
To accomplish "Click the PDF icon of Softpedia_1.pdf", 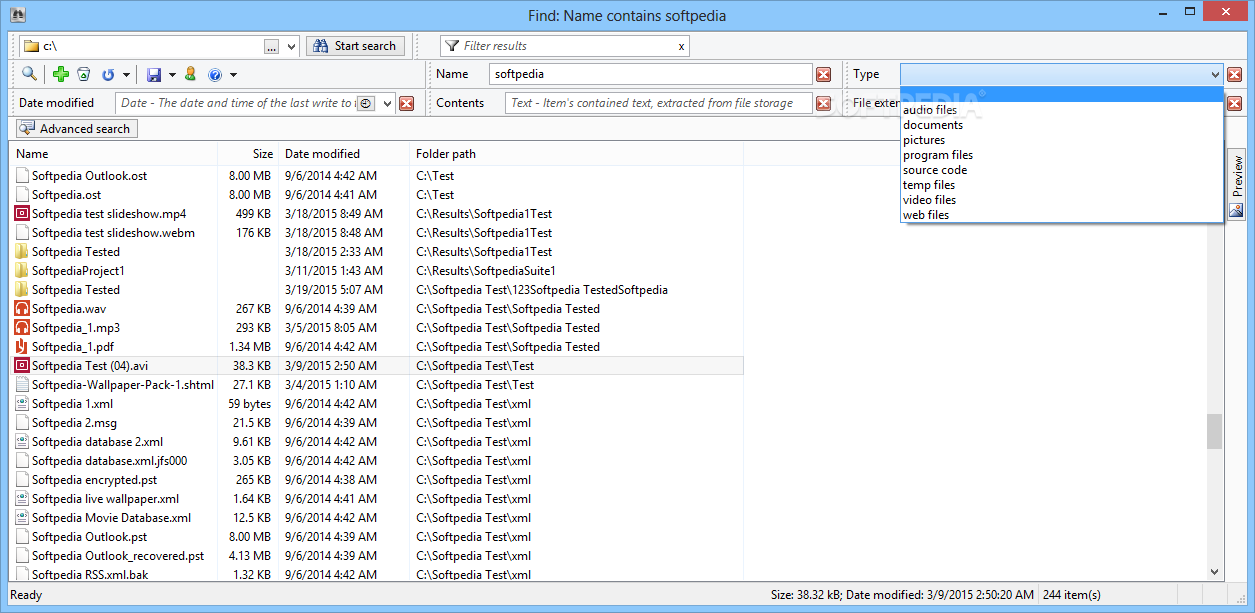I will pos(22,346).
